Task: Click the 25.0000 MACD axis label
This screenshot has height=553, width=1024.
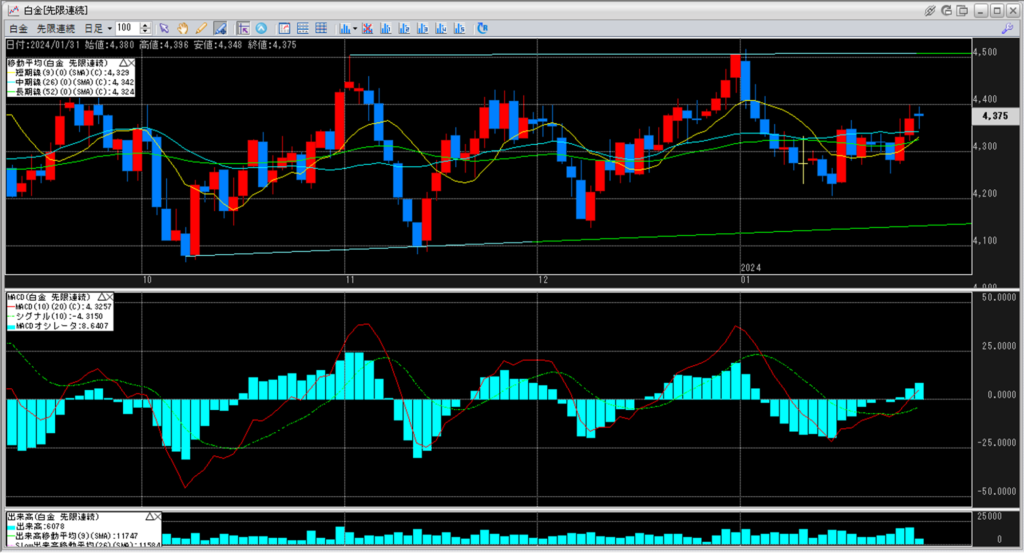Action: click(999, 346)
